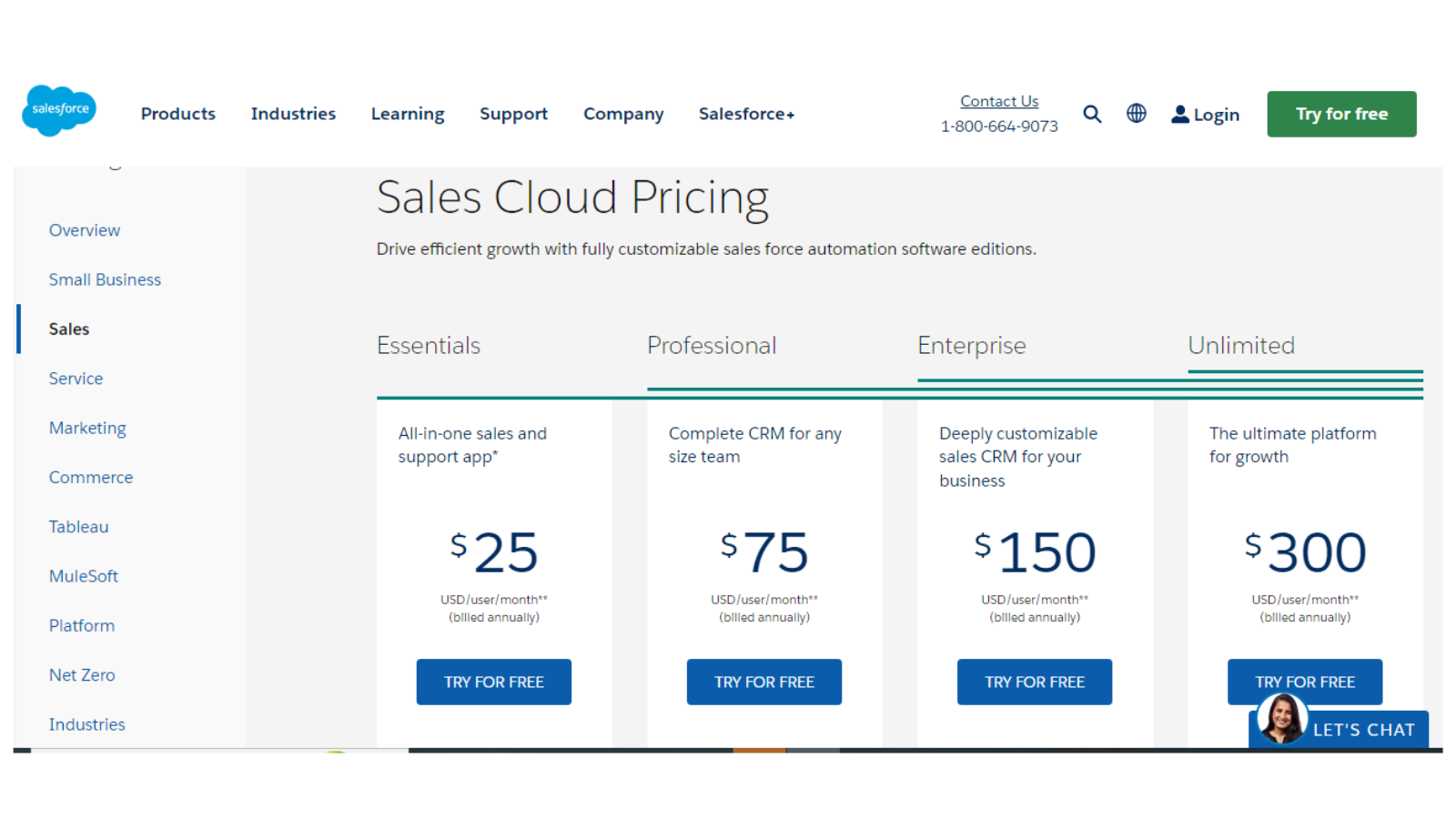Open Platform pricing in sidebar
The width and height of the screenshot is (1456, 819).
tap(82, 625)
